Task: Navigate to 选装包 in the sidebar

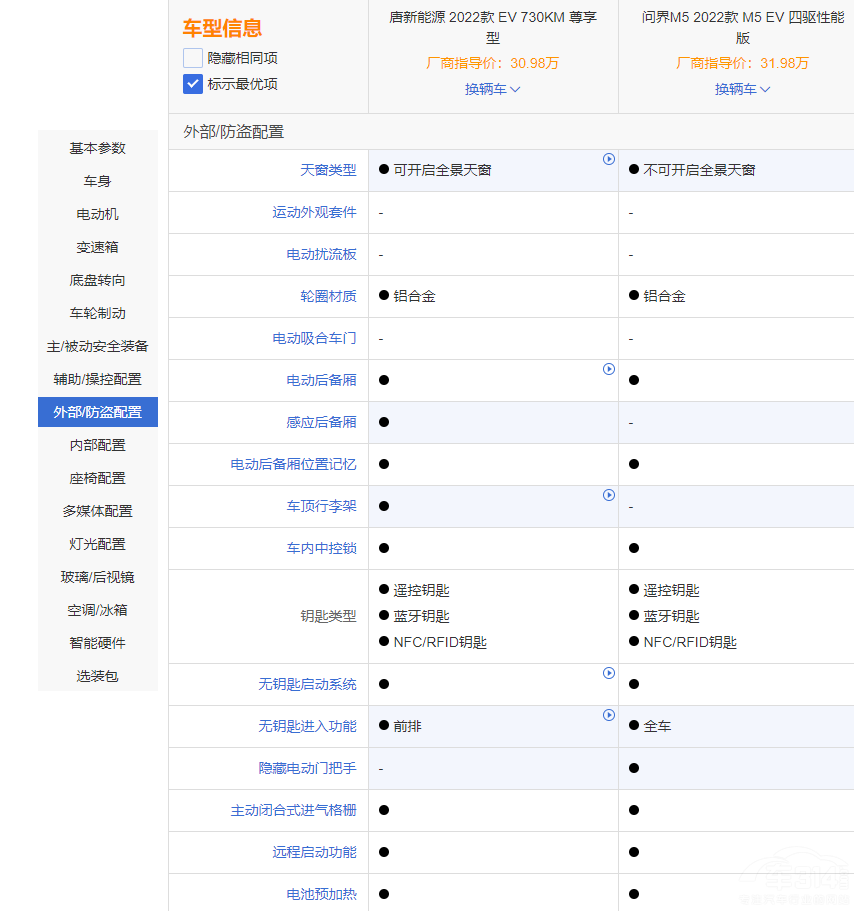Action: tap(98, 676)
